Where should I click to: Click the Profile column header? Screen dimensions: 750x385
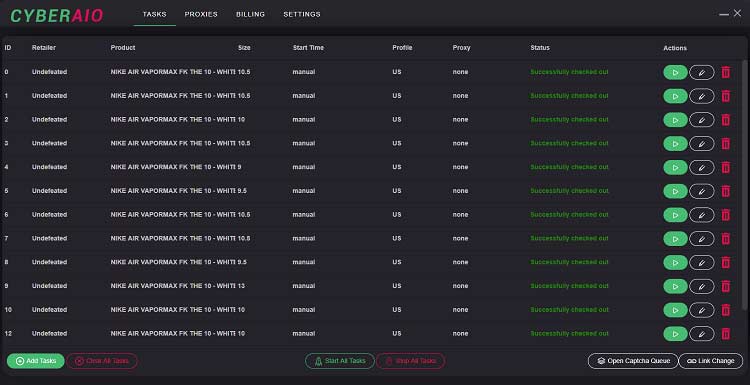[402, 48]
